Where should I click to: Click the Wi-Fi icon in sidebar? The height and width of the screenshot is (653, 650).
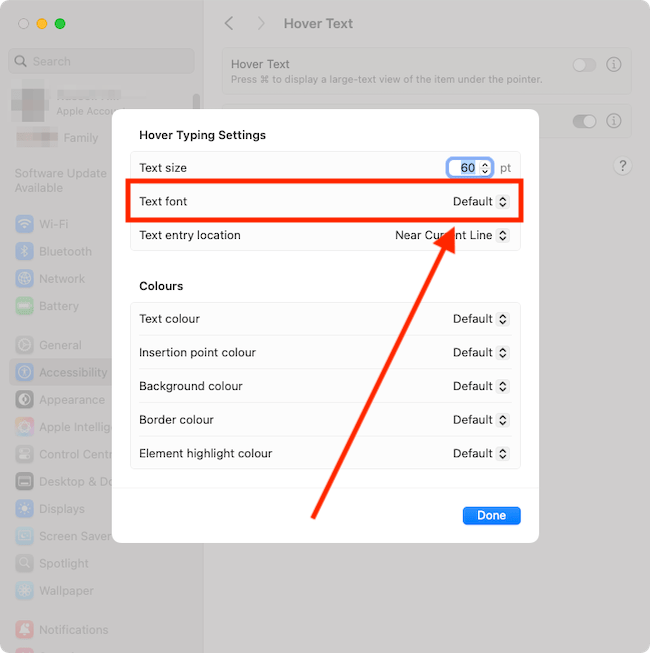tap(24, 224)
